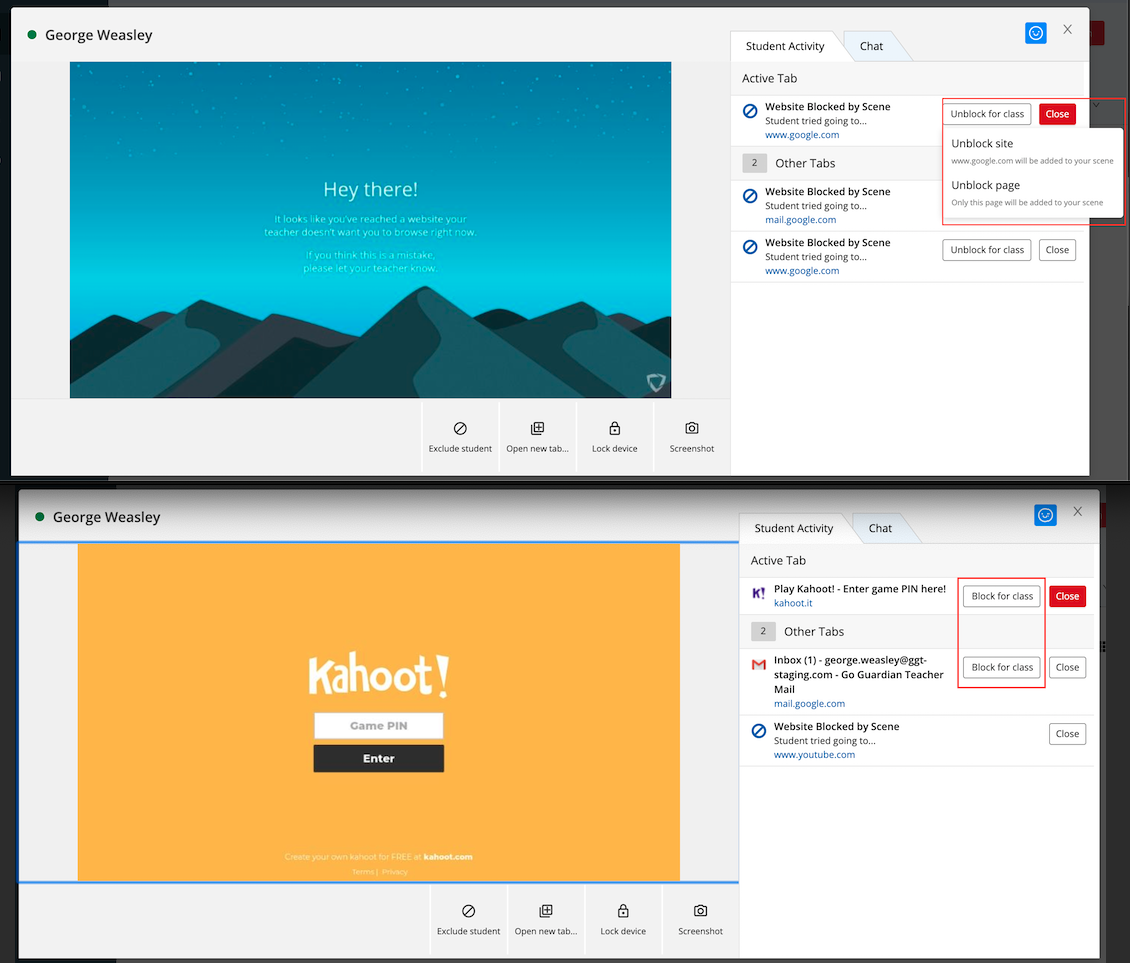
Task: Click Block for class for mail.google.com inbox
Action: [1002, 667]
